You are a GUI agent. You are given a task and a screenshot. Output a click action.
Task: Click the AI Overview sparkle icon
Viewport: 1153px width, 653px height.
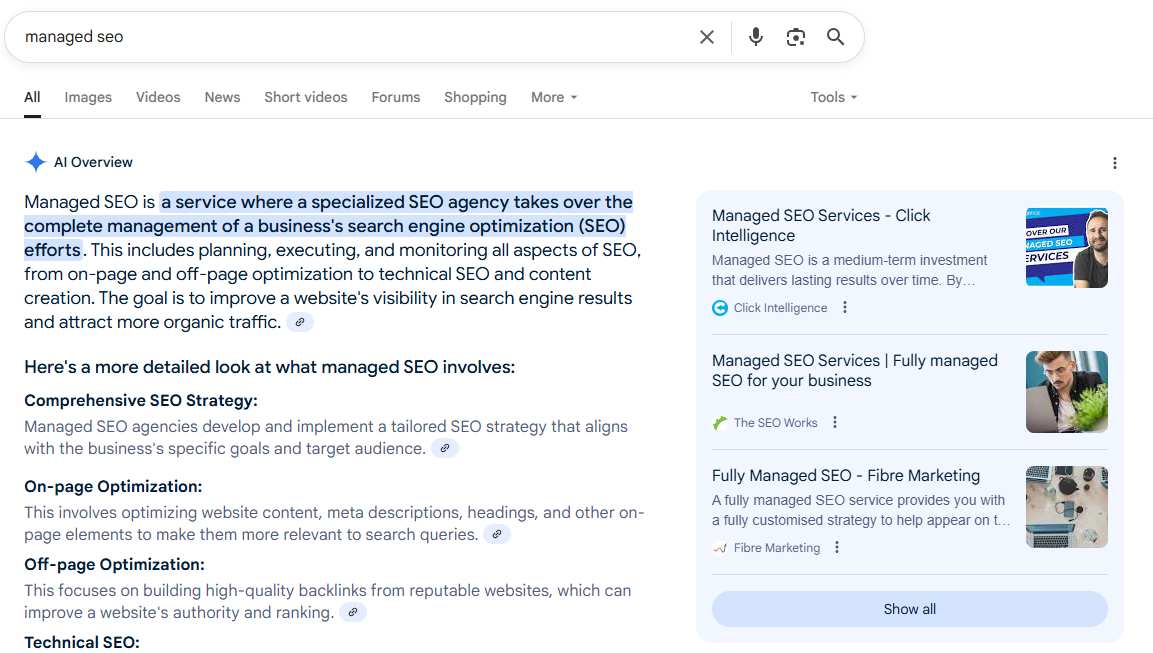pos(36,162)
